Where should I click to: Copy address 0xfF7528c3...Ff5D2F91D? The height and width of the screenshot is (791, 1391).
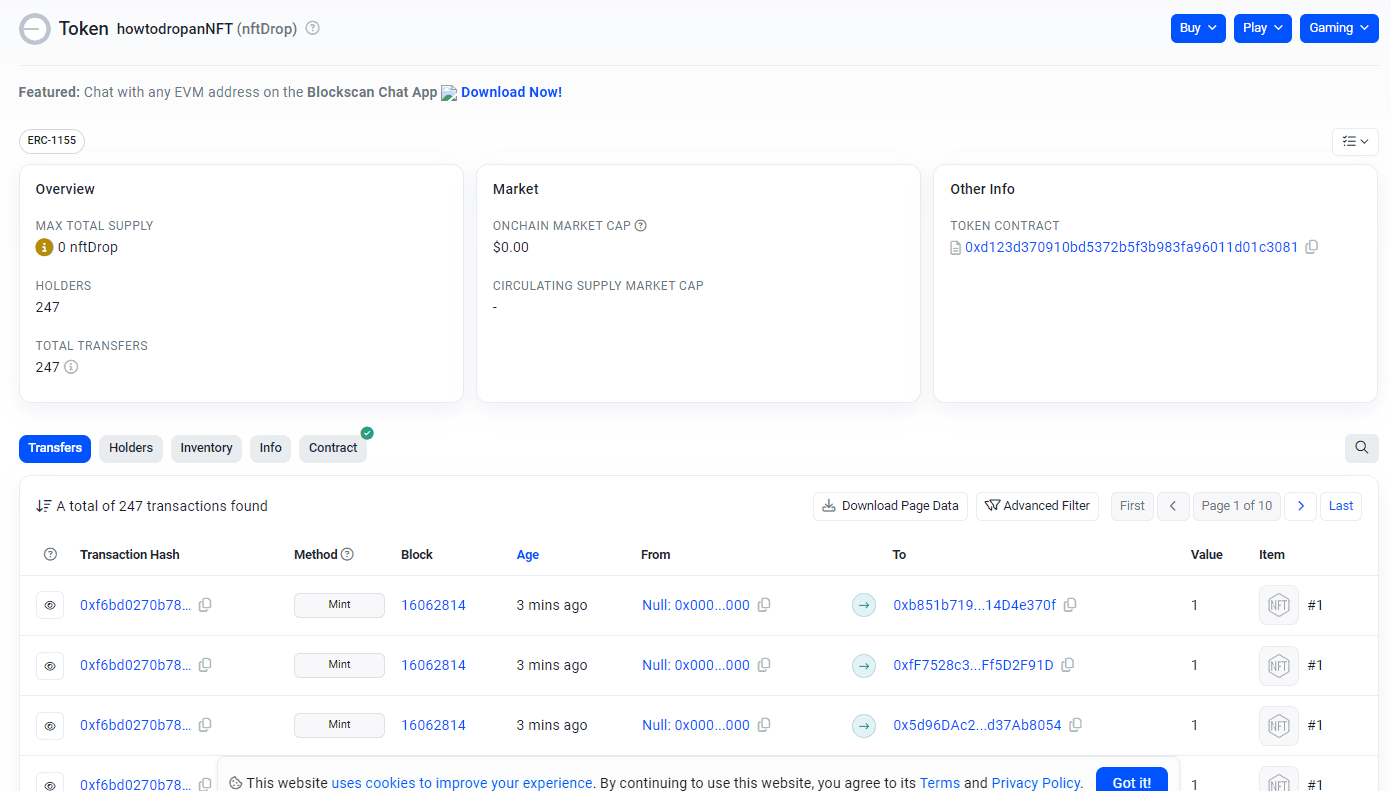pyautogui.click(x=1068, y=665)
